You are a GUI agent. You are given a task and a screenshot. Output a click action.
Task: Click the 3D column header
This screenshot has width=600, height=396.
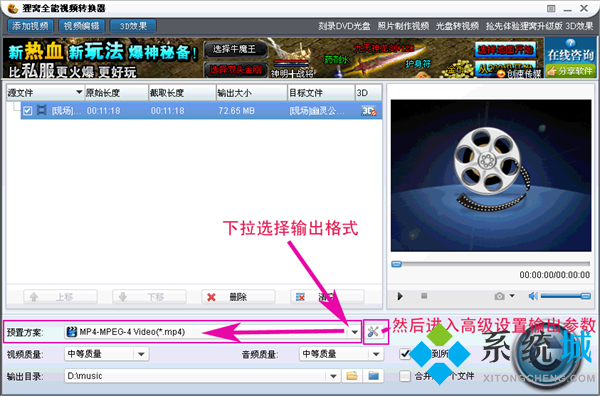click(x=368, y=93)
